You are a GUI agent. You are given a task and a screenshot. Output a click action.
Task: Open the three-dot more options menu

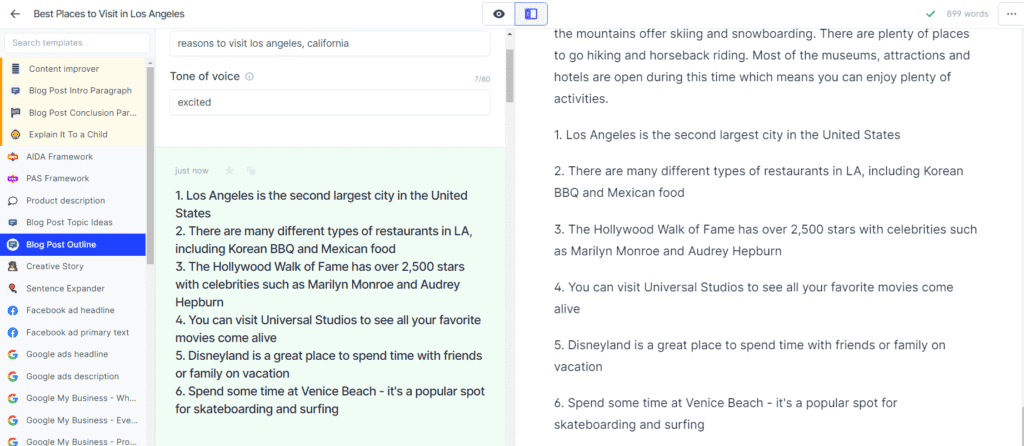pos(1011,14)
